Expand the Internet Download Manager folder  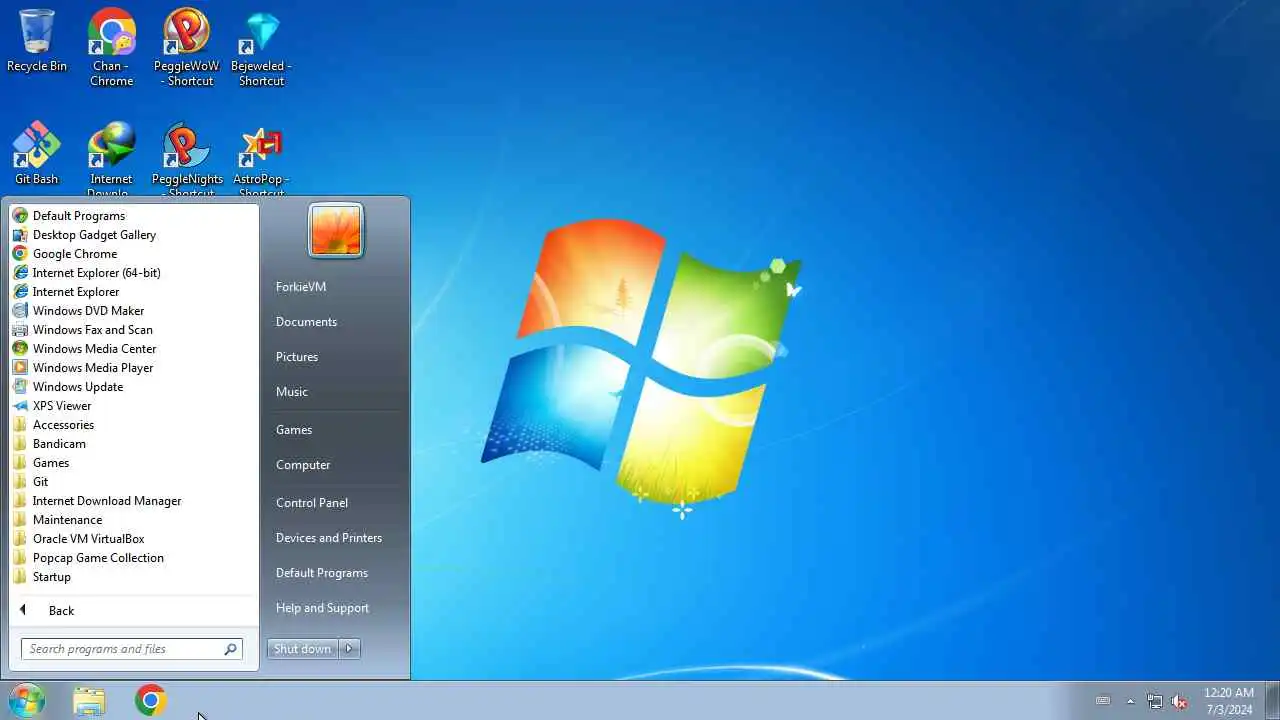(134, 501)
